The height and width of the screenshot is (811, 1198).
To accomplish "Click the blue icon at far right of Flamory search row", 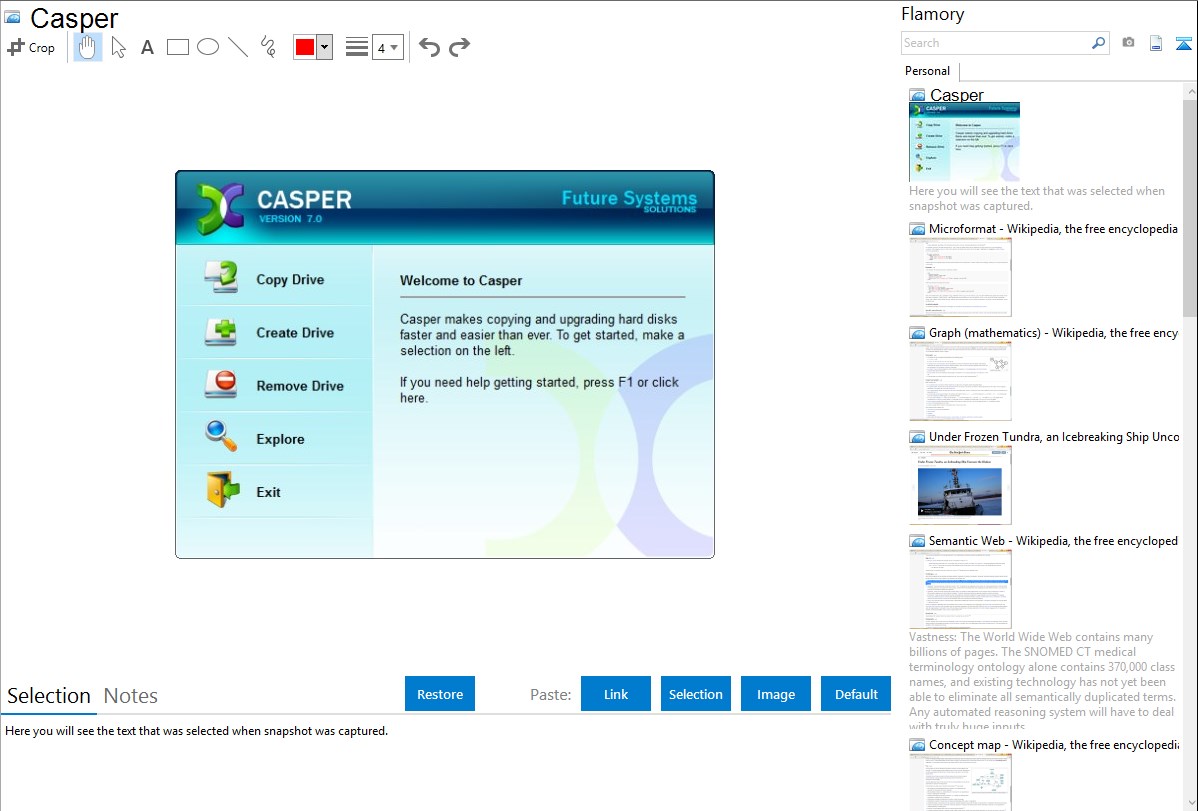I will click(1183, 43).
